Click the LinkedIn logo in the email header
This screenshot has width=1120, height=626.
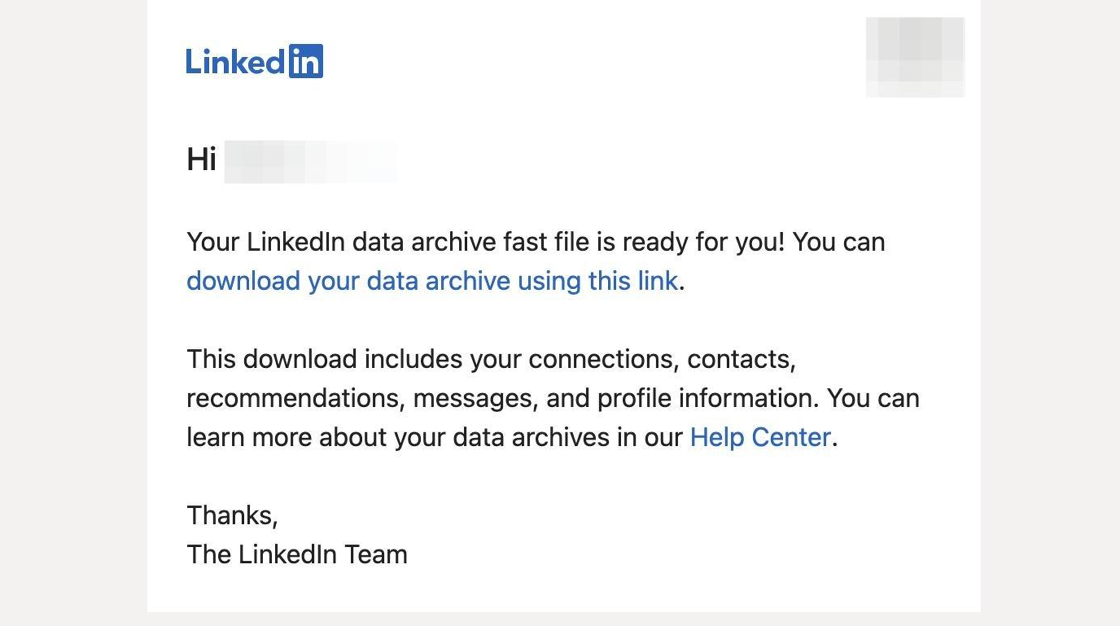254,61
